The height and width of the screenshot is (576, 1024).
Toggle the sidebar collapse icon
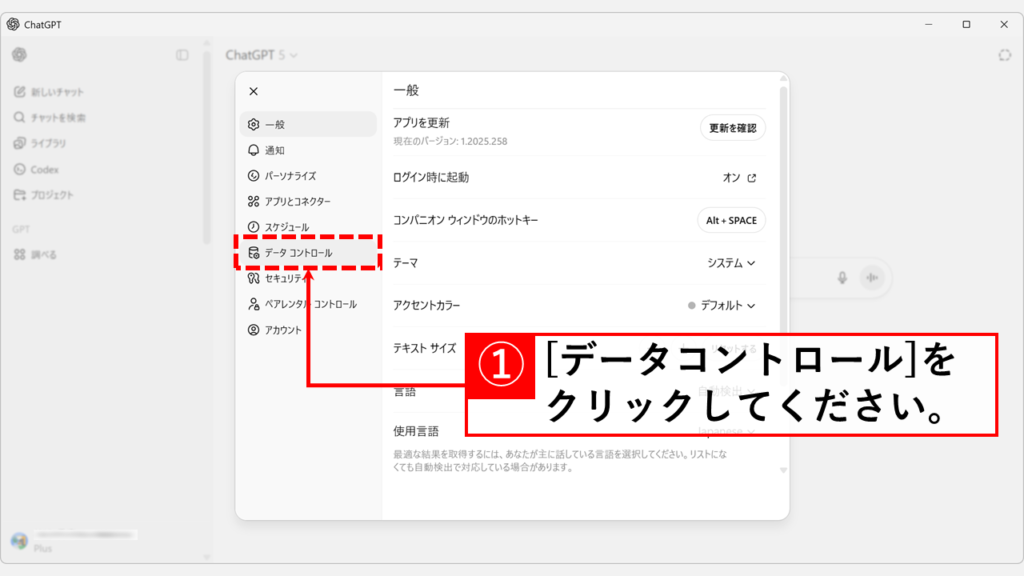point(182,55)
